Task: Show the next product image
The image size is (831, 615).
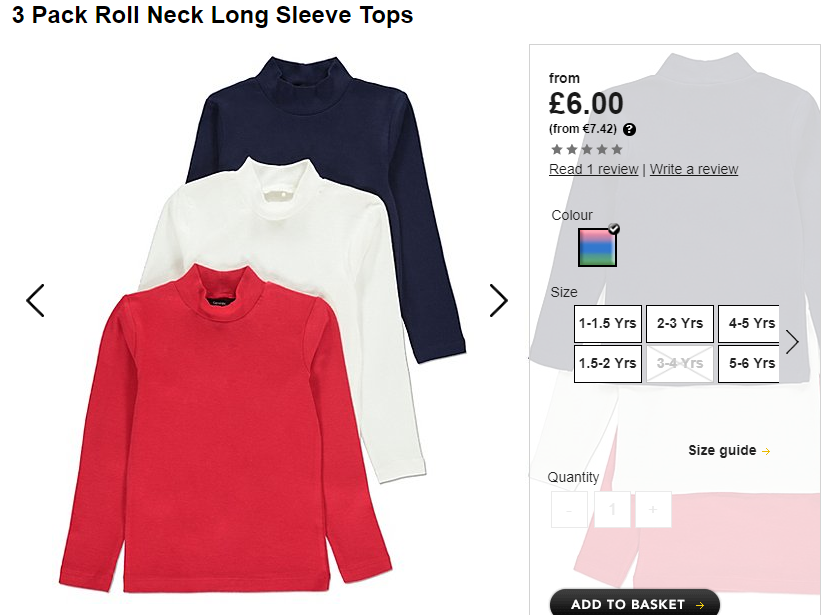Action: tap(498, 301)
